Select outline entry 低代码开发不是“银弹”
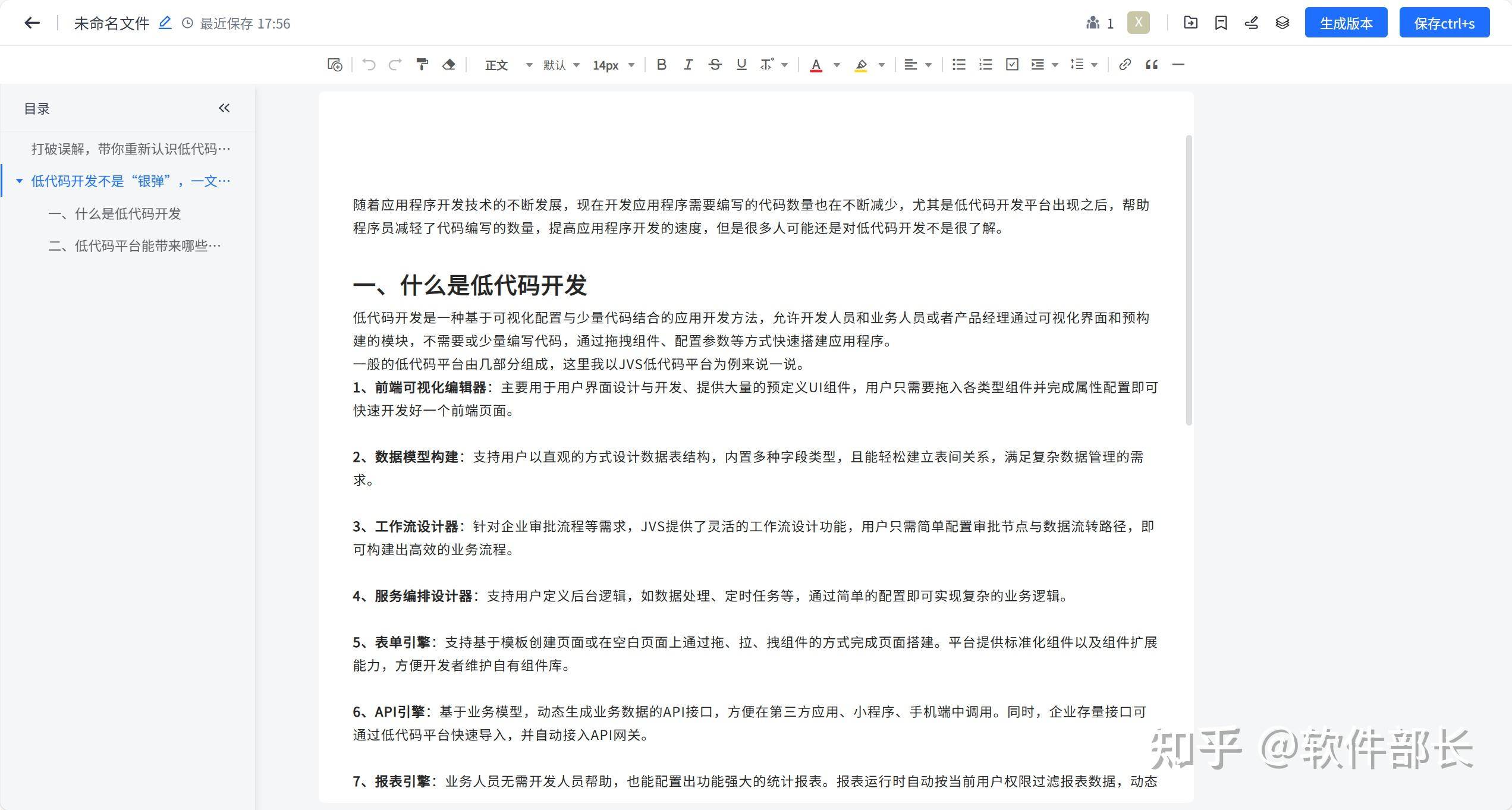The height and width of the screenshot is (810, 1512). click(131, 181)
